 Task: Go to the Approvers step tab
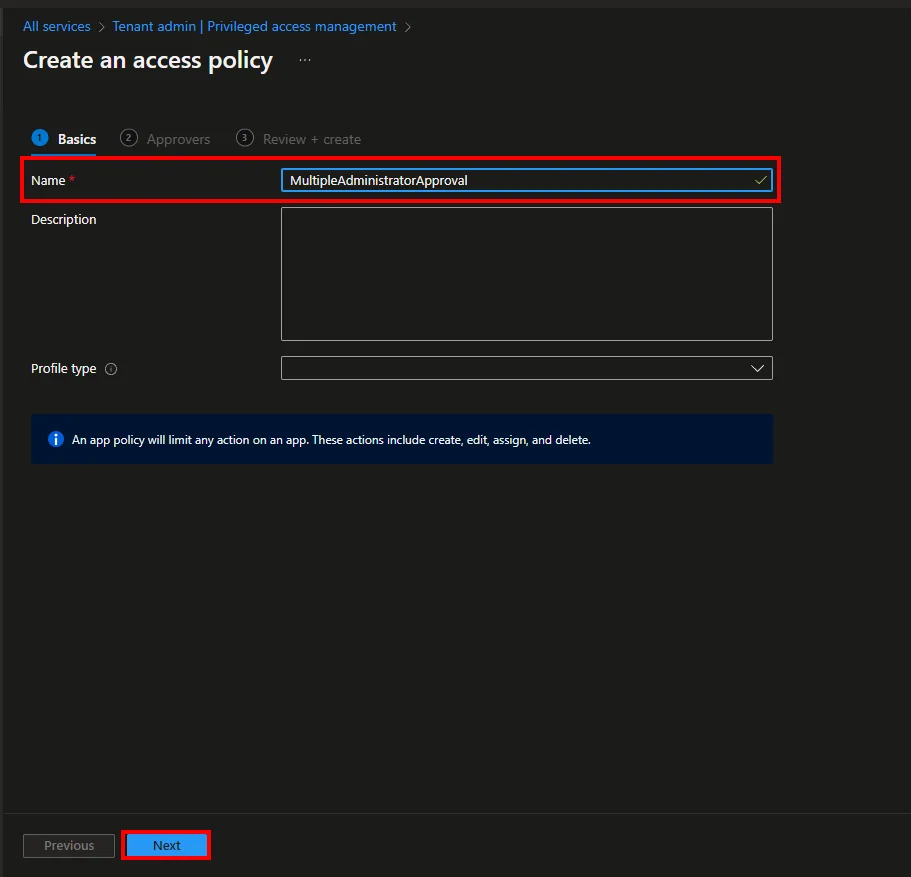click(165, 139)
